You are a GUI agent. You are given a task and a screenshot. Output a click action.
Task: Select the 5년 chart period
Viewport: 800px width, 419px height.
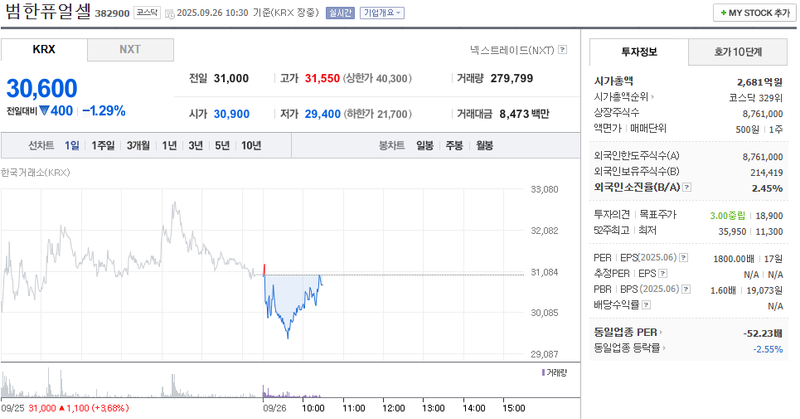tap(222, 146)
